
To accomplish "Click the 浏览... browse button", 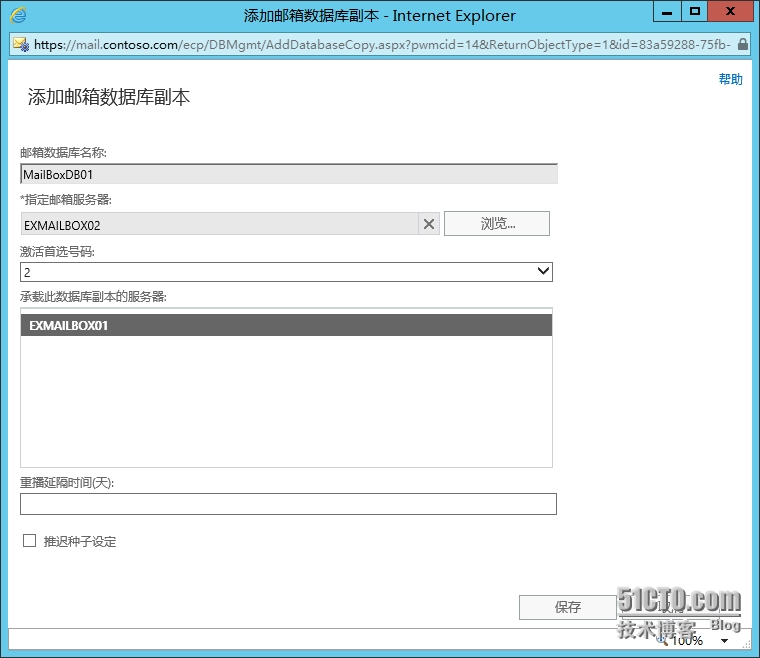I will click(497, 224).
